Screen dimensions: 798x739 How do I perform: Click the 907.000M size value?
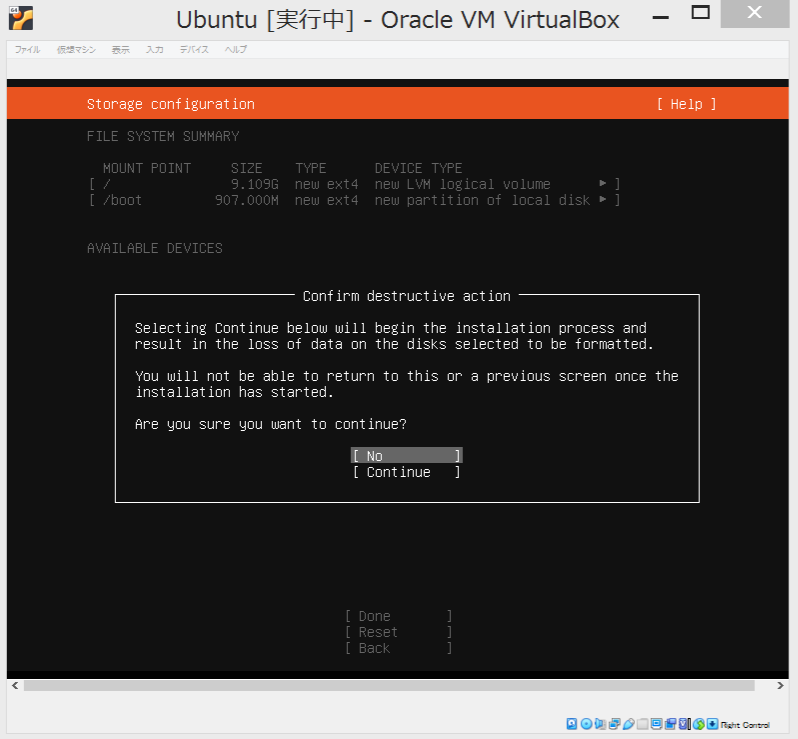[x=247, y=200]
